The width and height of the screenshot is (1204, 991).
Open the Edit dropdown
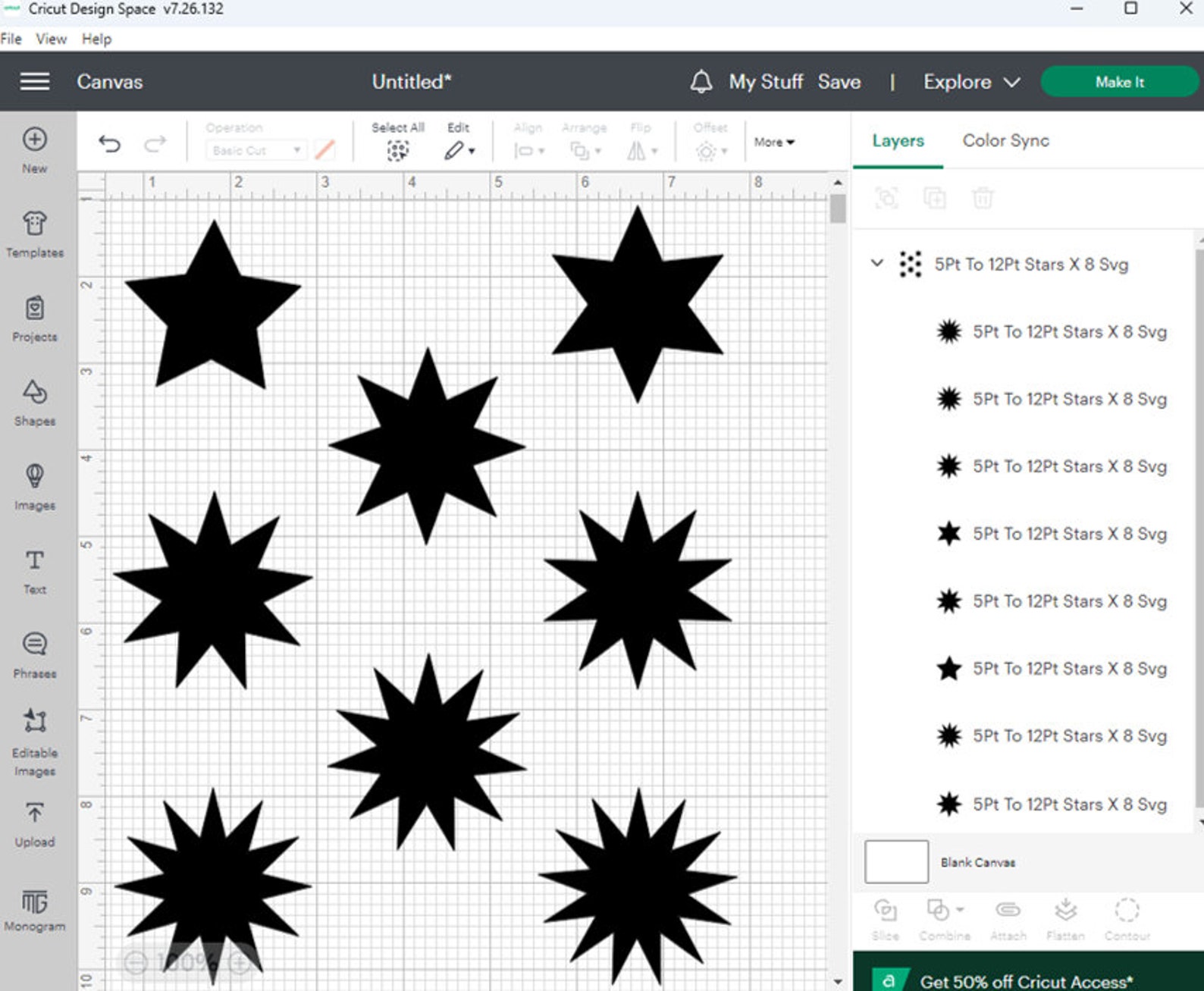click(459, 151)
